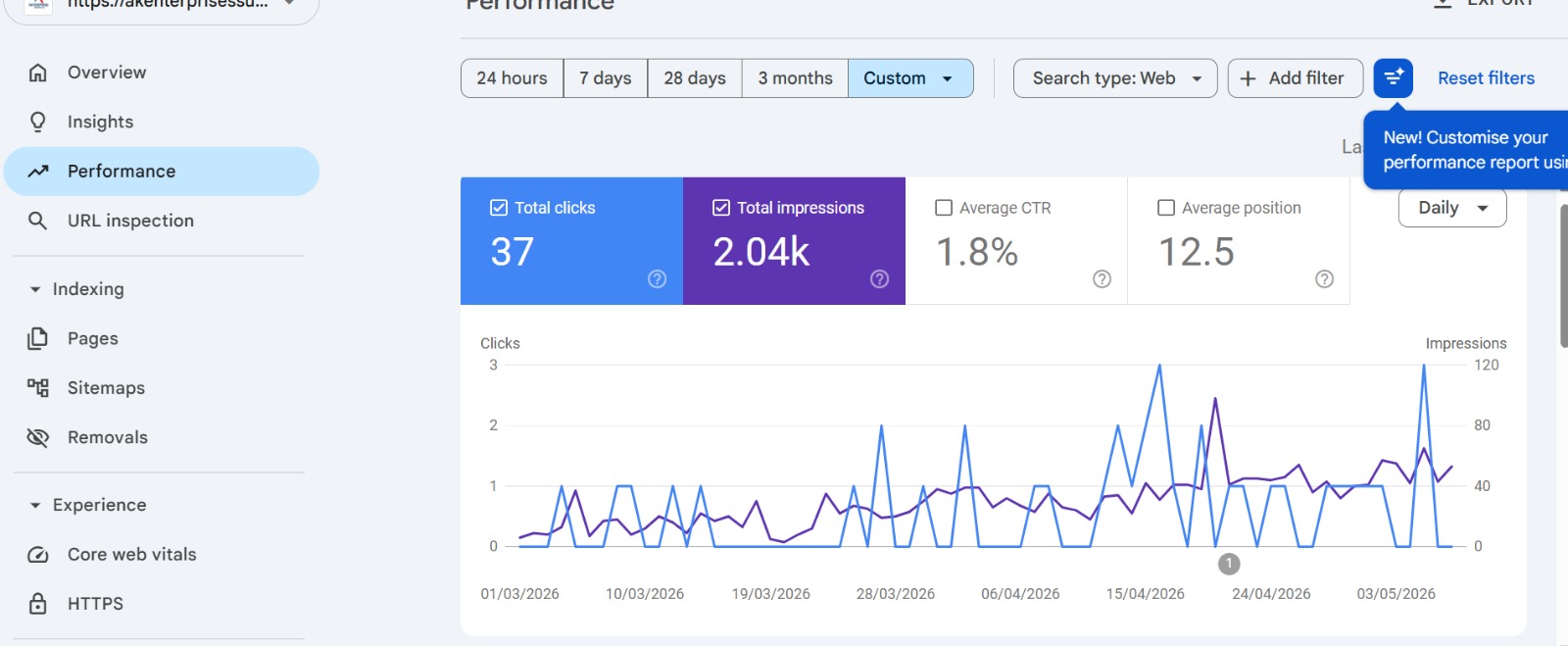
Task: Enable the Average position checkbox
Action: (1166, 208)
